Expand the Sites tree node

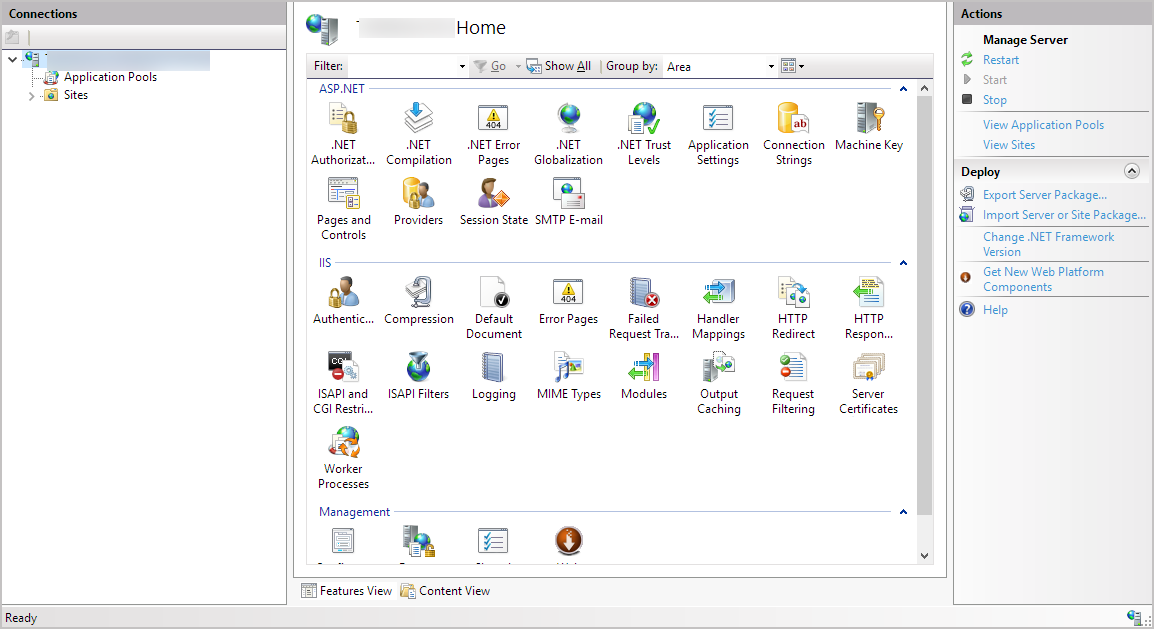[31, 96]
